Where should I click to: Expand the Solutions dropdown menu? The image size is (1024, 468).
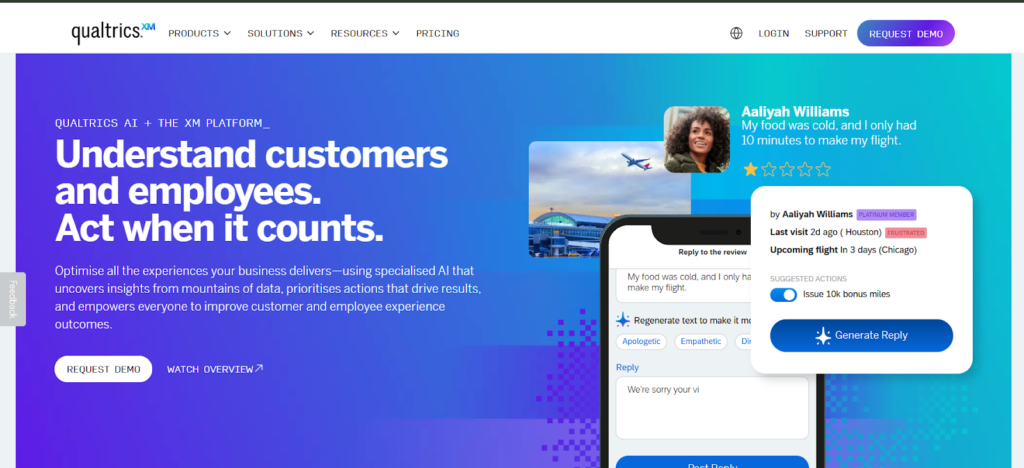coord(280,33)
